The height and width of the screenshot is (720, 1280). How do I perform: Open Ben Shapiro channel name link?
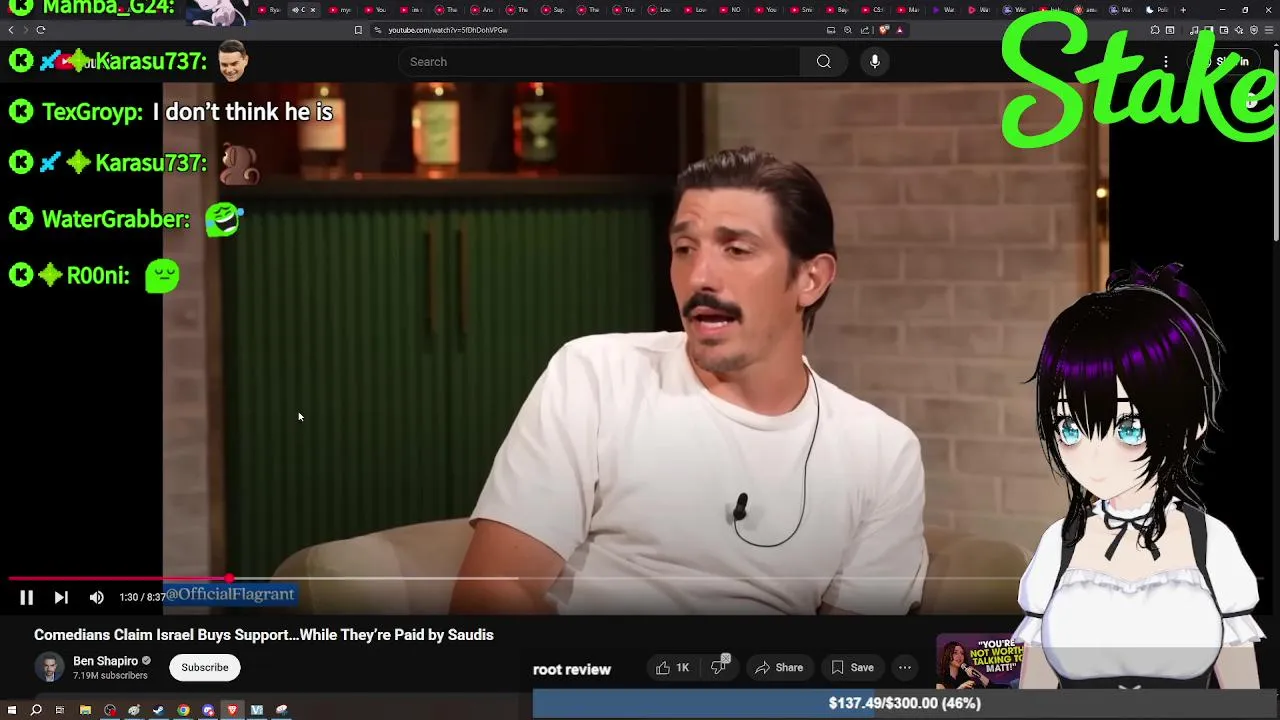tap(105, 661)
